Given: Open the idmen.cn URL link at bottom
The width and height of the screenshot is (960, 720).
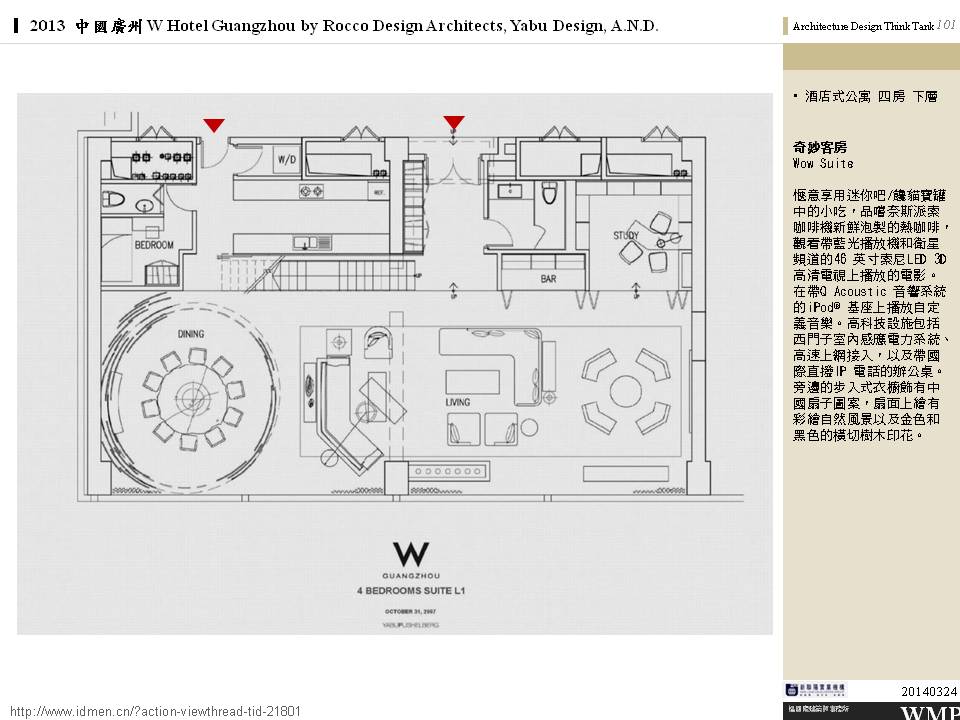Looking at the screenshot, I should click(x=155, y=710).
